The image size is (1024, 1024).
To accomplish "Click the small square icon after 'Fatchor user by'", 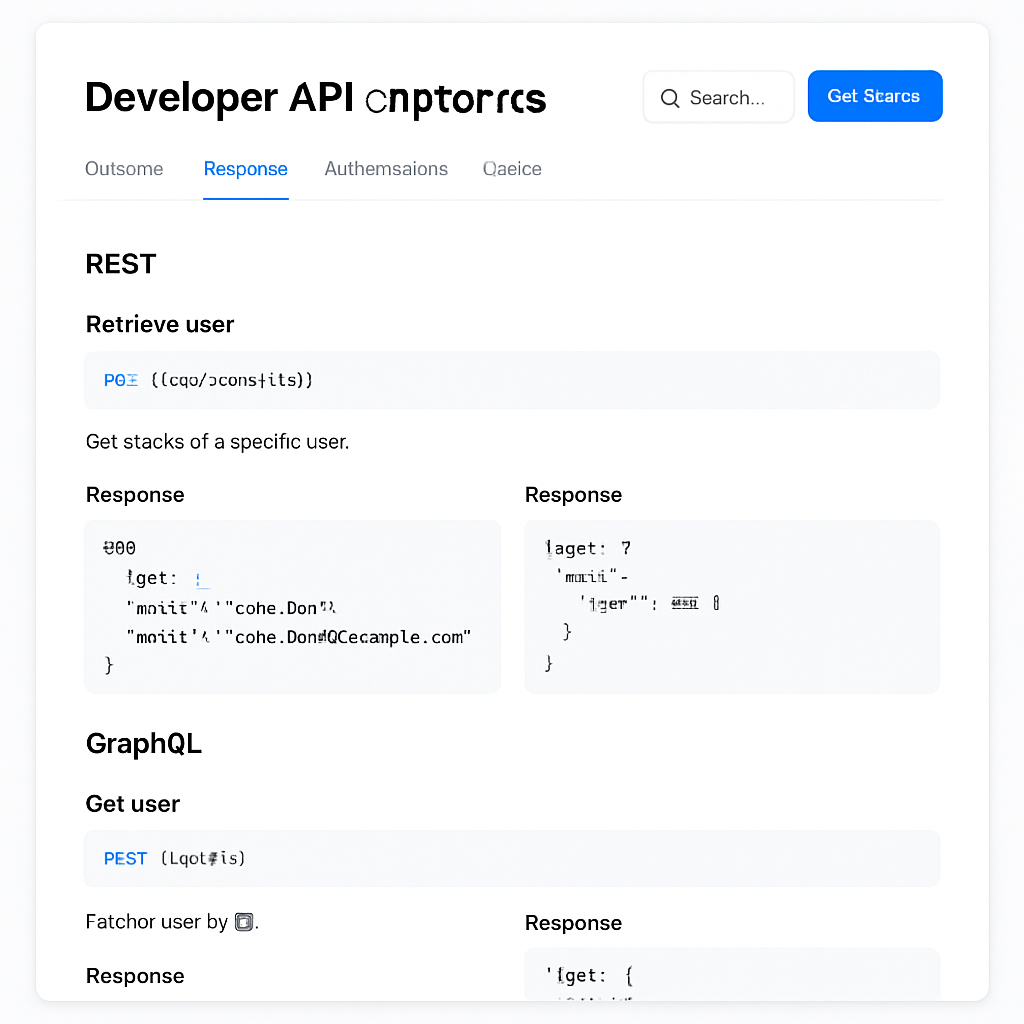I will 244,922.
